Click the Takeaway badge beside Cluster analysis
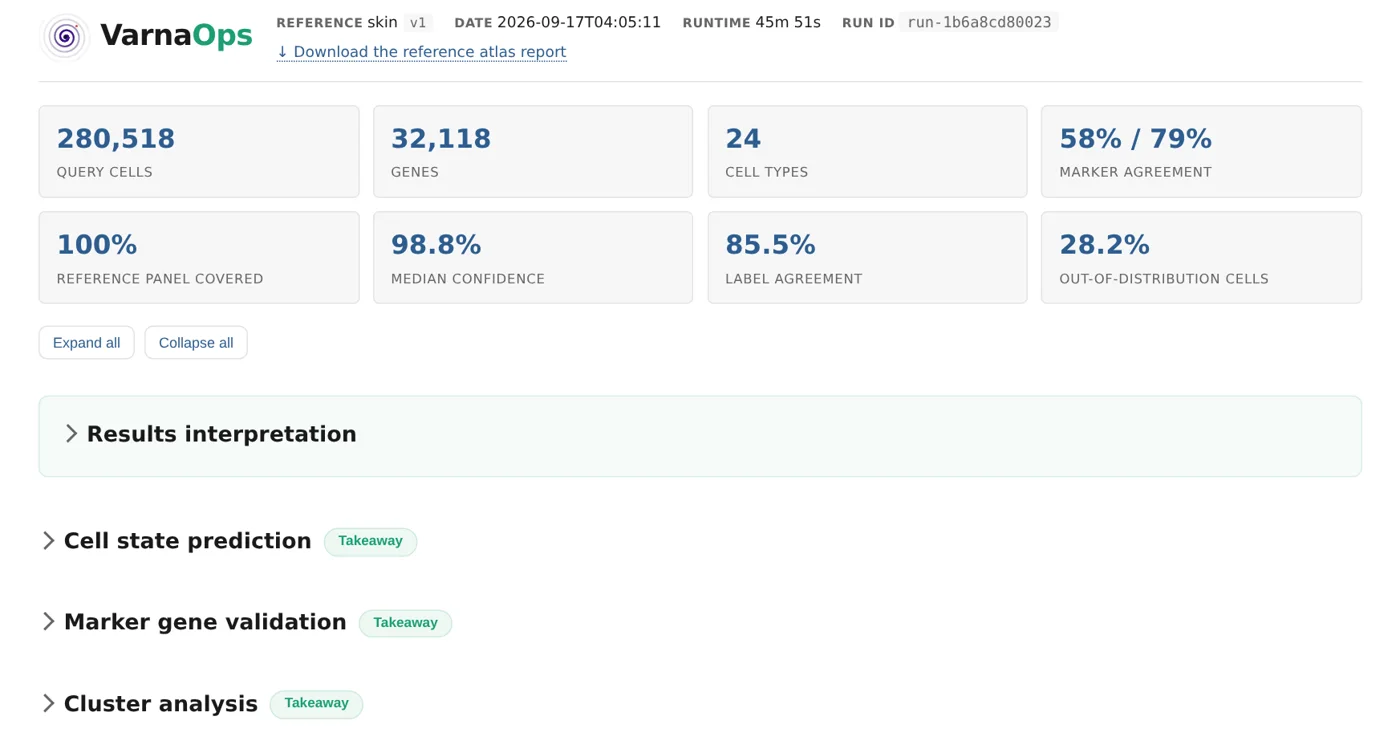This screenshot has width=1400, height=745. coord(316,704)
